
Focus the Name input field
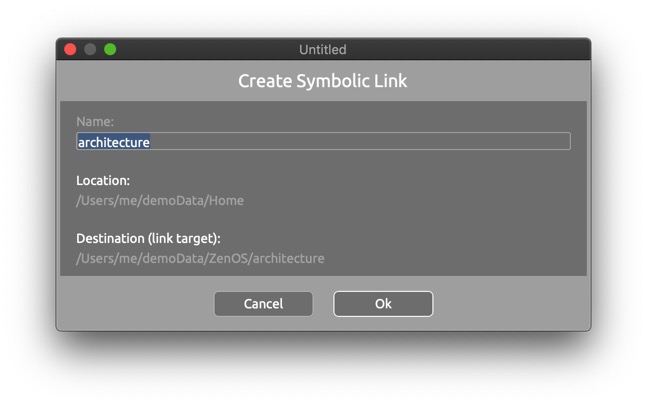click(x=323, y=142)
